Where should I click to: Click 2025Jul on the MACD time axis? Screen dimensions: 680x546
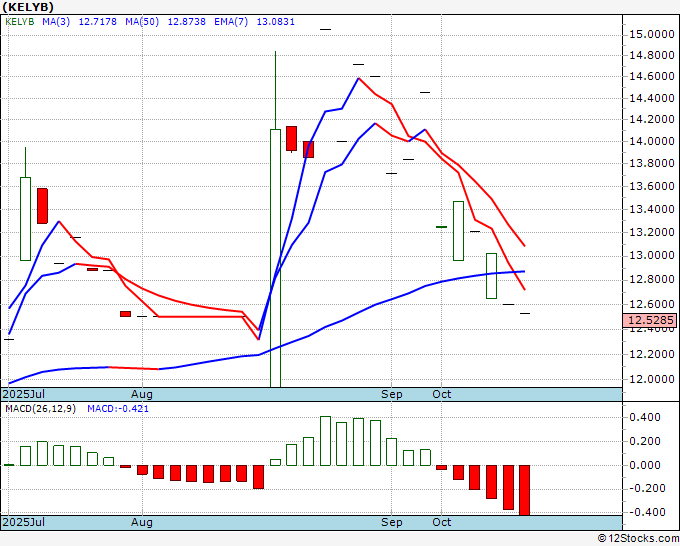[24, 522]
